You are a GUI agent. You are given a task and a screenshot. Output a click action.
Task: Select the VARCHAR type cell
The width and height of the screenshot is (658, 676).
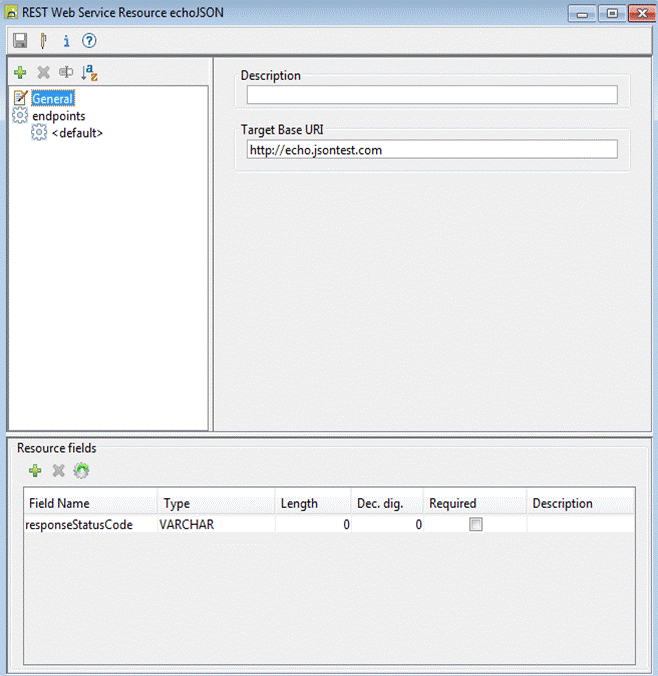coord(187,525)
